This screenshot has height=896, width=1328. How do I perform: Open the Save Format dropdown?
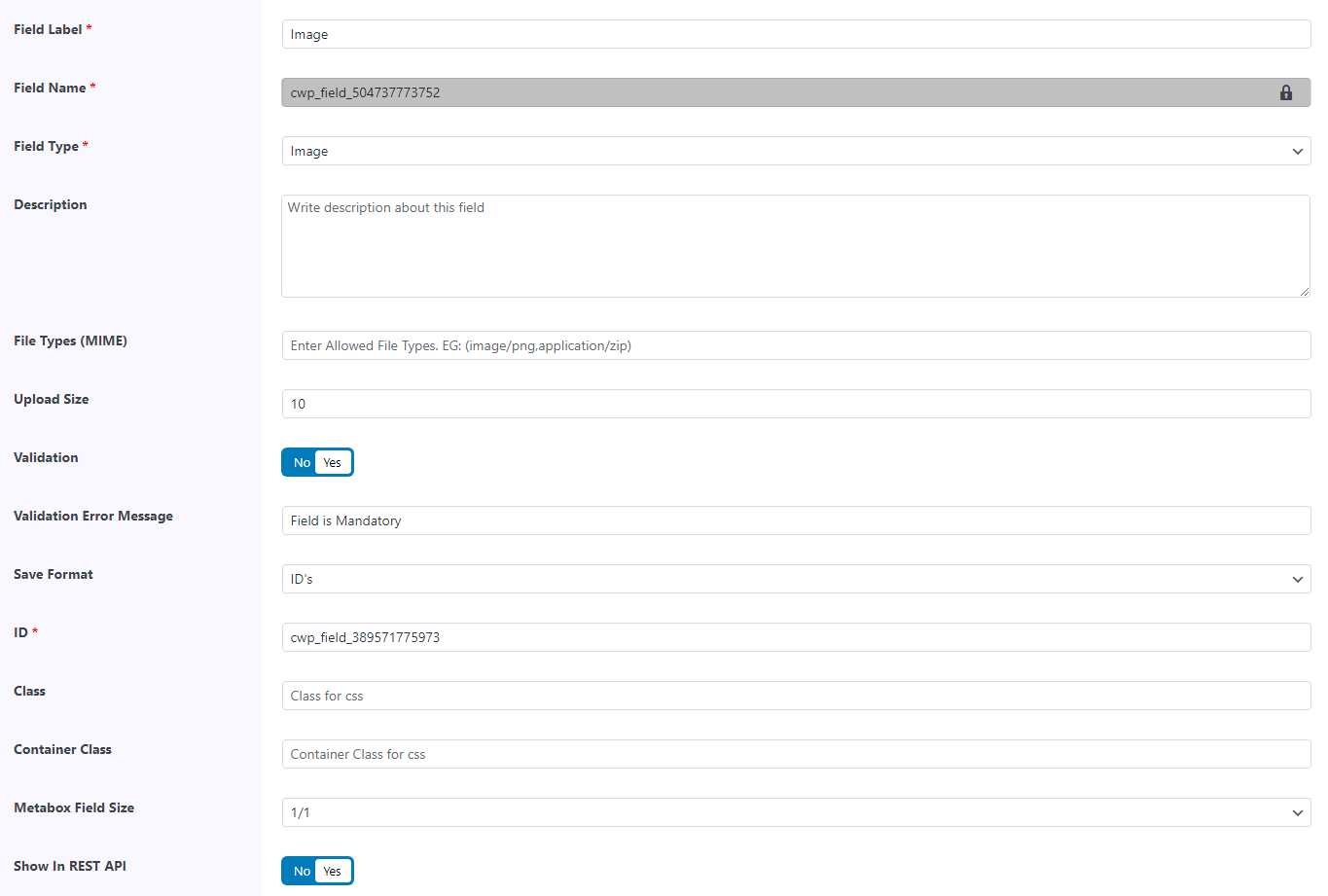click(796, 579)
